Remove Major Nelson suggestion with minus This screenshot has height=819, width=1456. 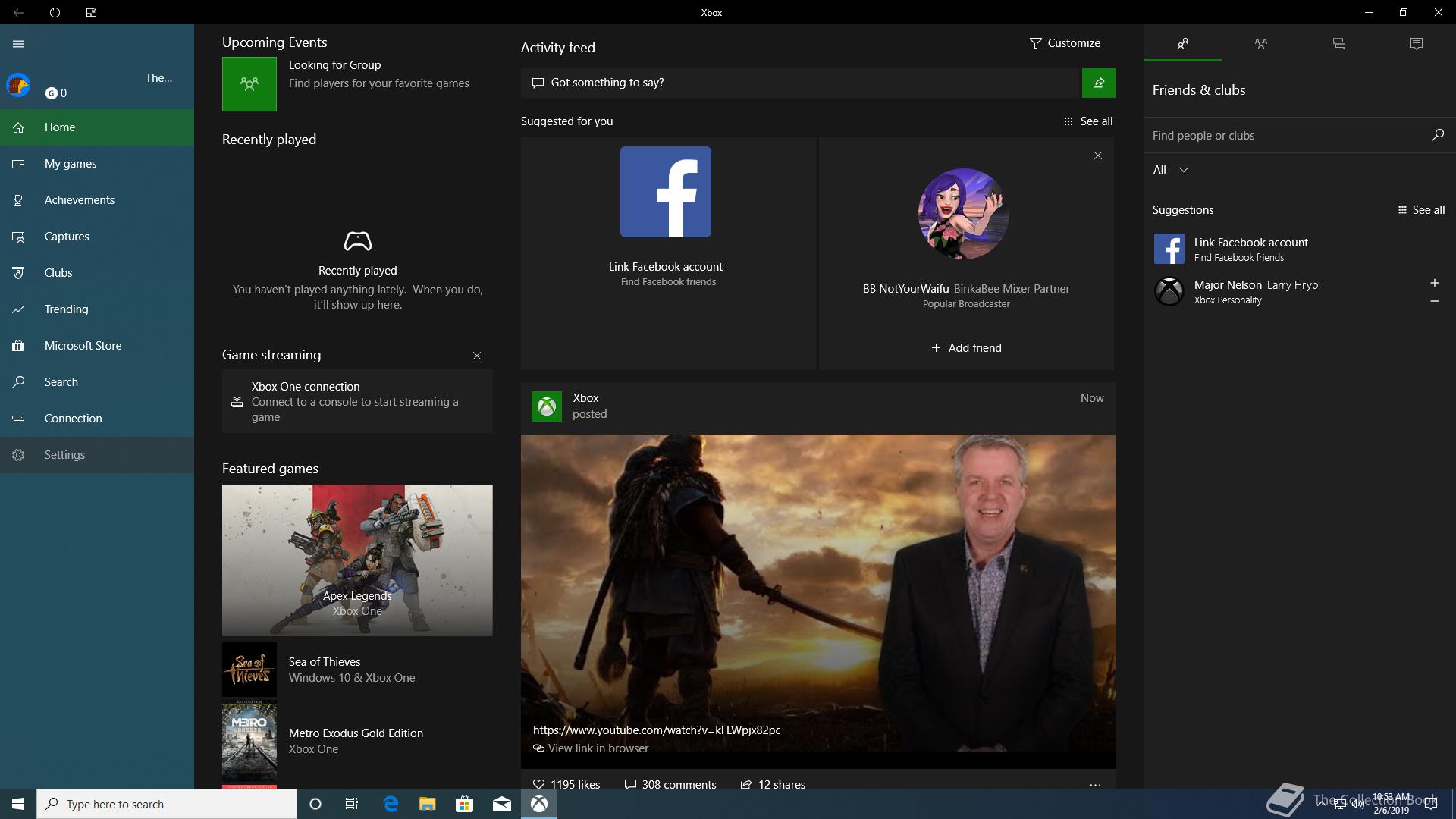point(1435,301)
